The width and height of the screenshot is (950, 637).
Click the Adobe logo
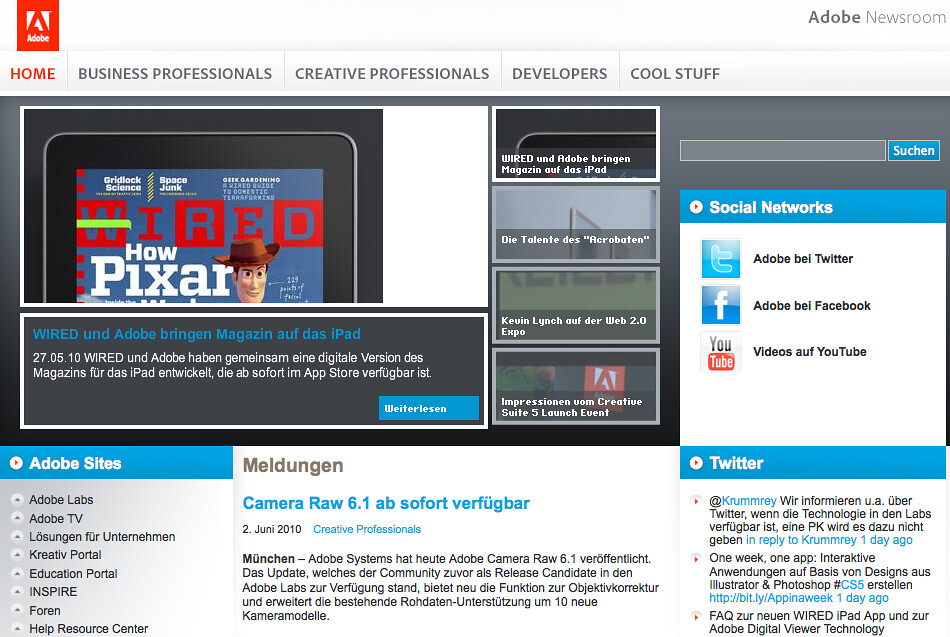[38, 25]
